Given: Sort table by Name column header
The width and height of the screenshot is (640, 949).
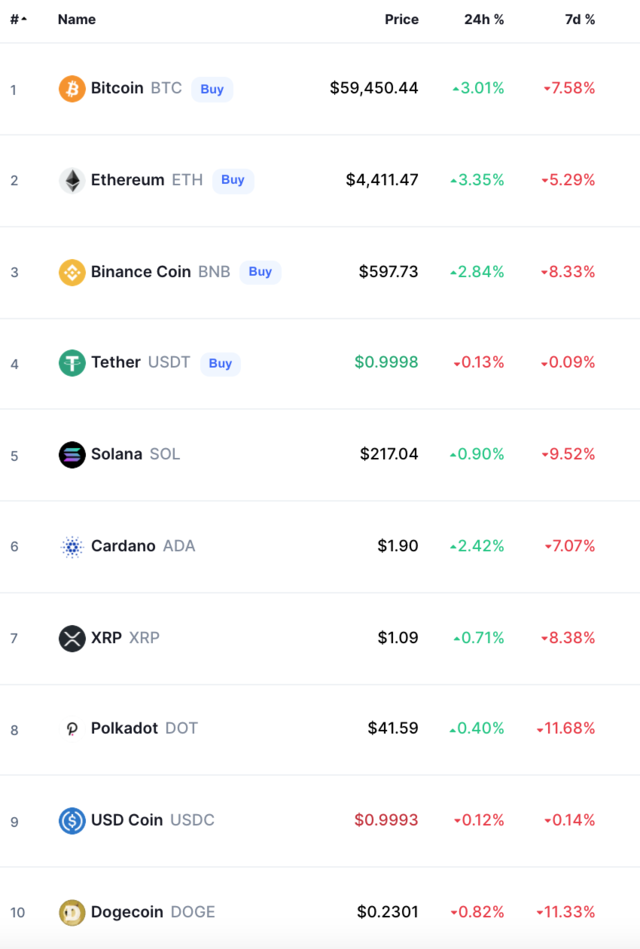Looking at the screenshot, I should click(x=76, y=19).
